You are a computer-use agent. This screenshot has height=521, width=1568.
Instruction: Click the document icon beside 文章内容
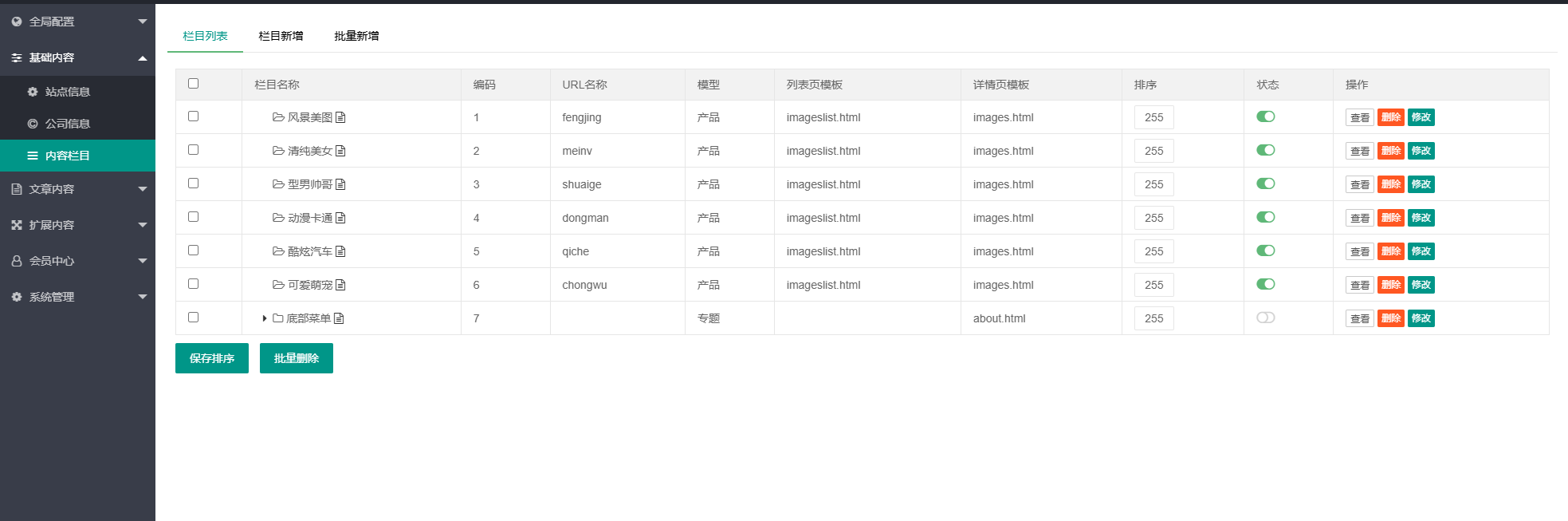tap(17, 189)
